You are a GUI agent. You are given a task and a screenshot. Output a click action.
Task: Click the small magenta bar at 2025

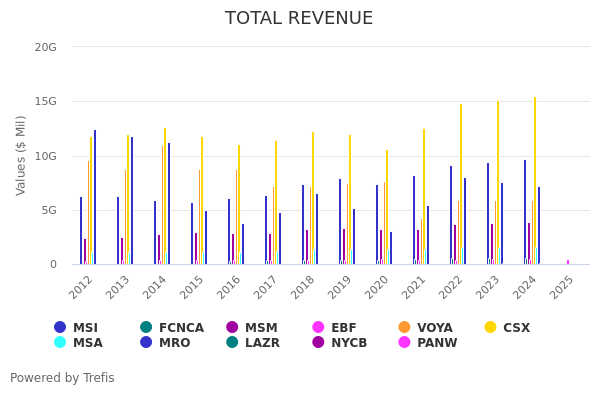pyautogui.click(x=568, y=262)
